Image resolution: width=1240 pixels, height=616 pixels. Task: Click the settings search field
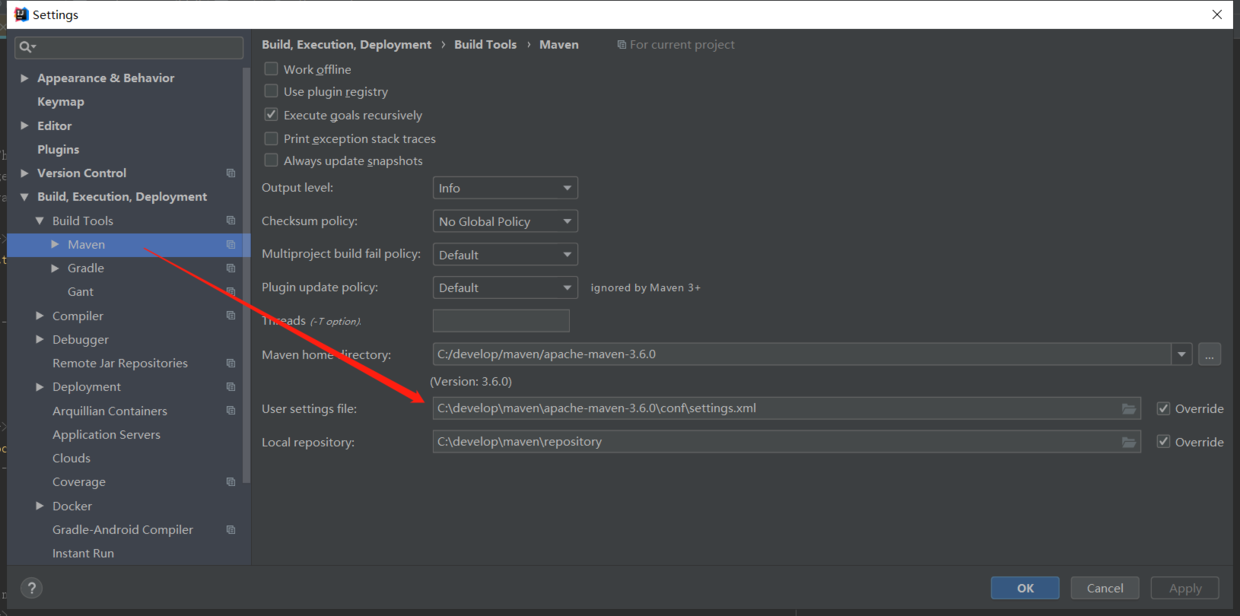(129, 47)
